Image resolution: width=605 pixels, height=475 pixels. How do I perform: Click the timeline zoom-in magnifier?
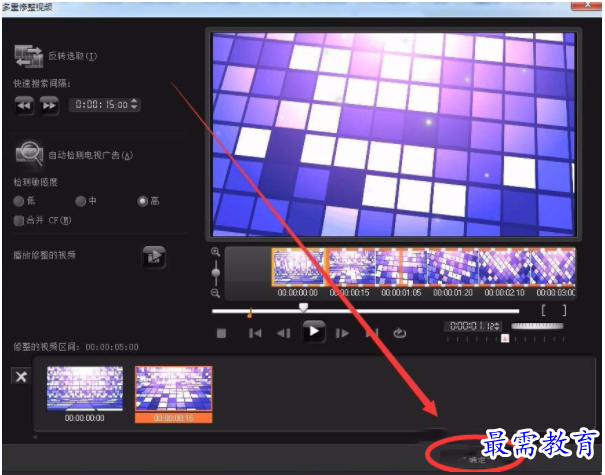click(215, 252)
